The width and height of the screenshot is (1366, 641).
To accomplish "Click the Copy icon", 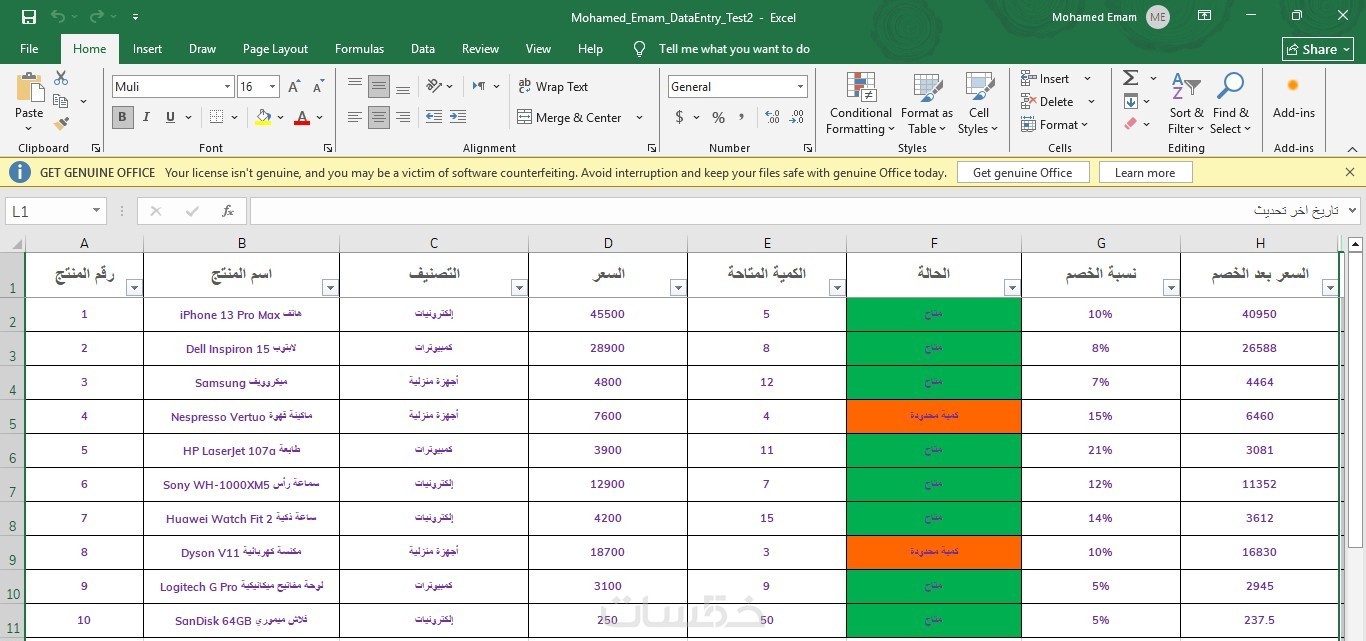I will click(61, 101).
